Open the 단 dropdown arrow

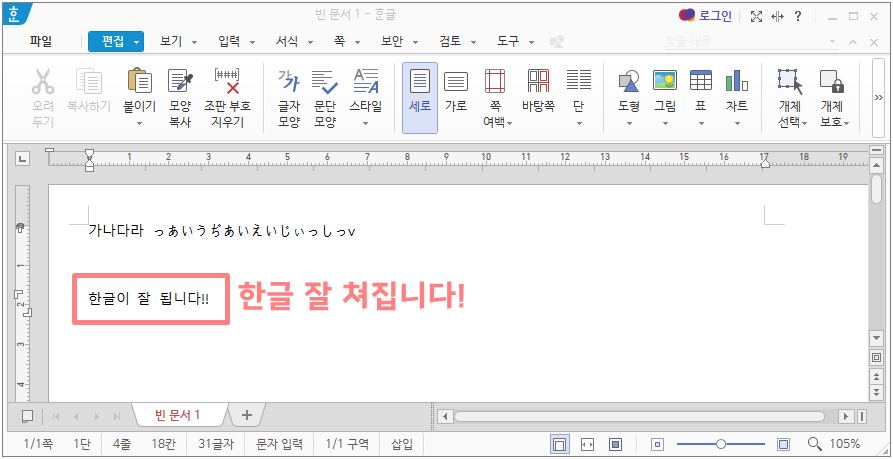click(579, 123)
